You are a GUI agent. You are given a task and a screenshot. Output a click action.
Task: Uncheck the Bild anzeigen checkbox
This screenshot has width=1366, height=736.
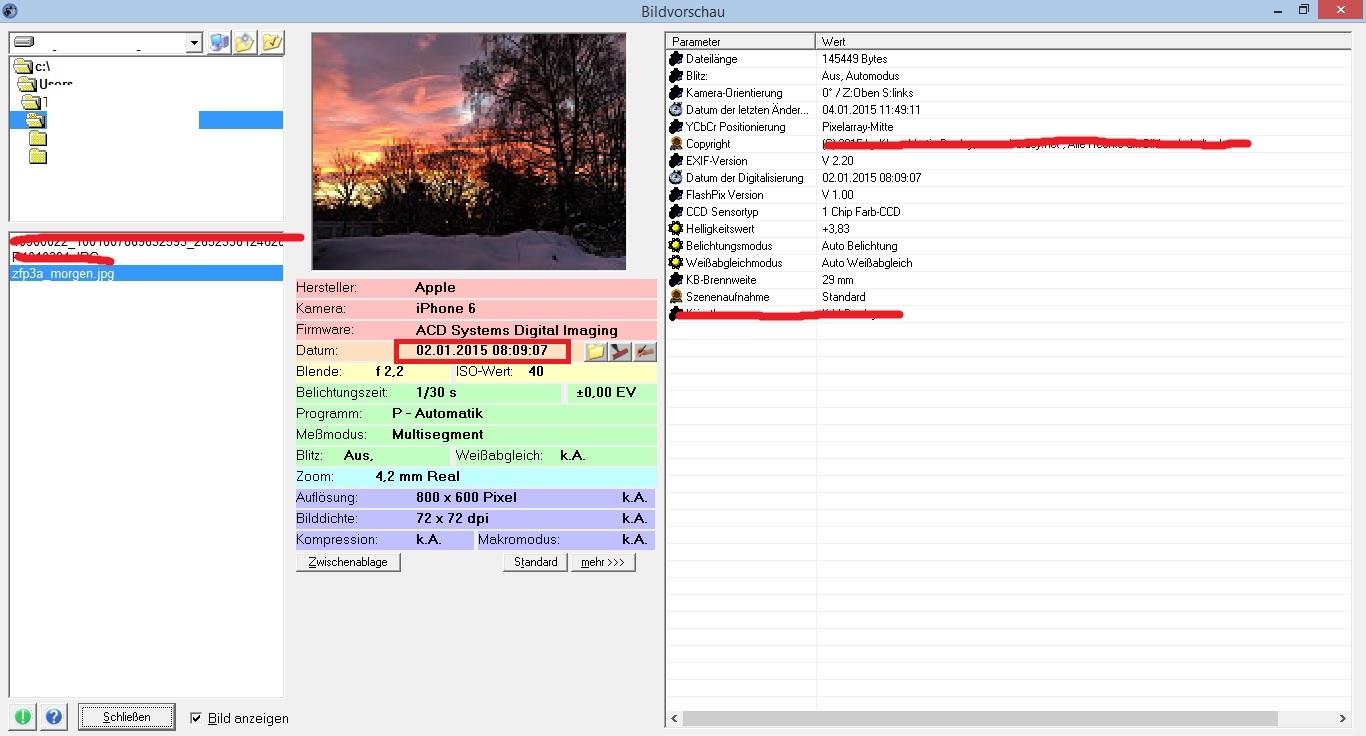pyautogui.click(x=196, y=718)
